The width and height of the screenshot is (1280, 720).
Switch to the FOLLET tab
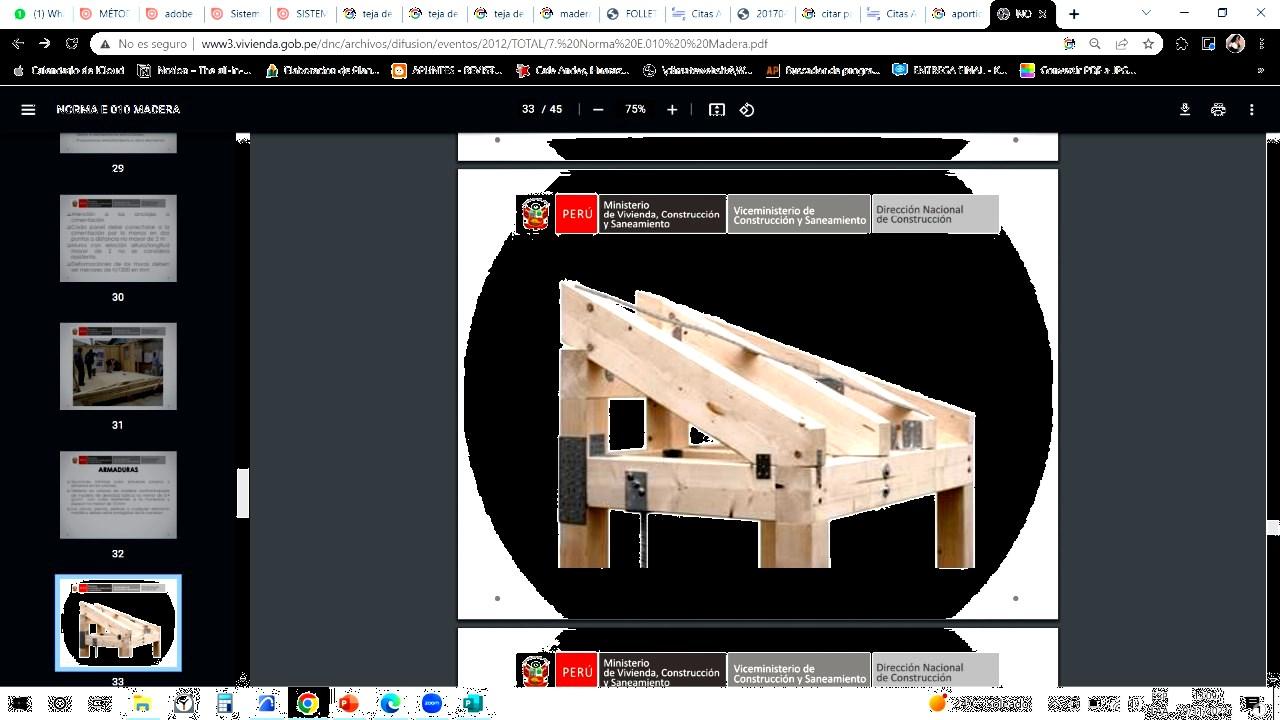click(632, 14)
